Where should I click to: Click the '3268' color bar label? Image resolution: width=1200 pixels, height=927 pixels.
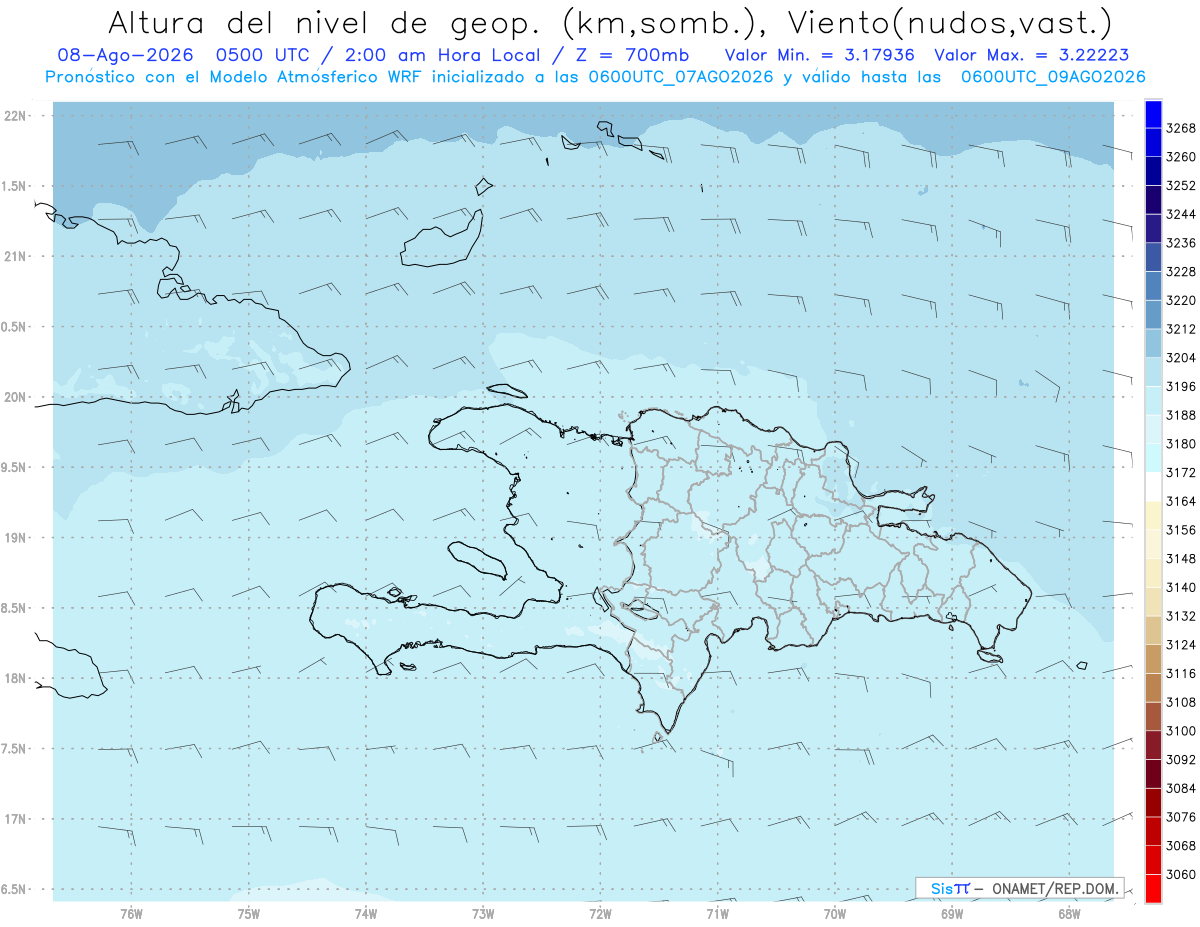click(x=1180, y=128)
